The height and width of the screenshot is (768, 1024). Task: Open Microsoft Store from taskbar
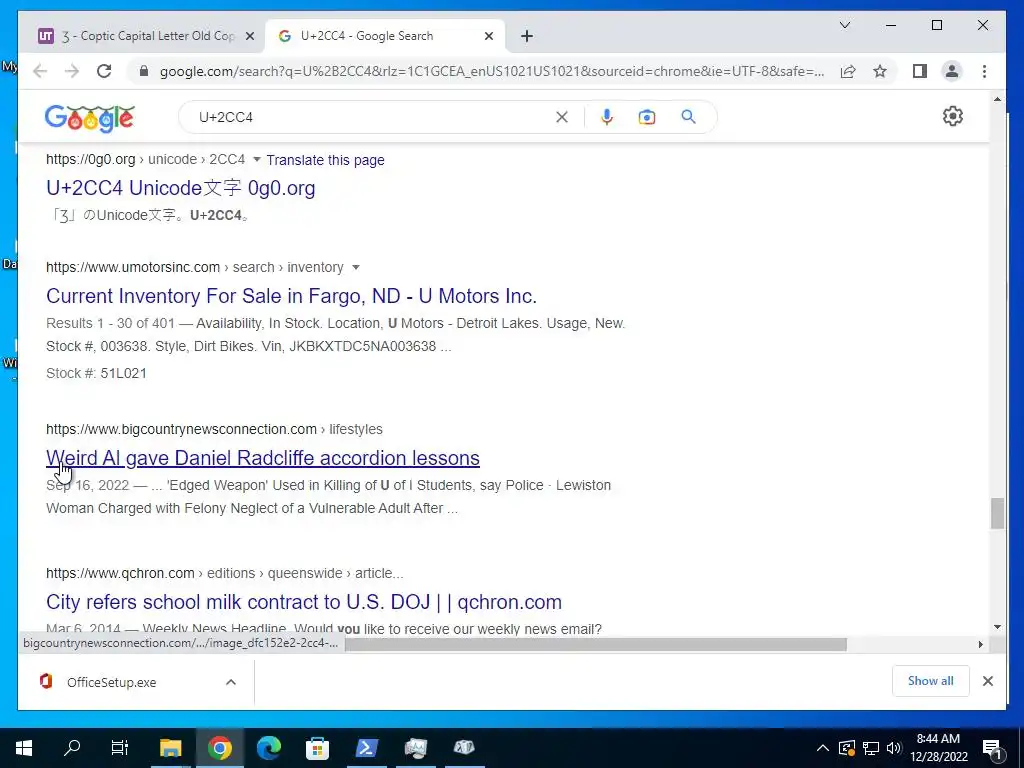(317, 748)
